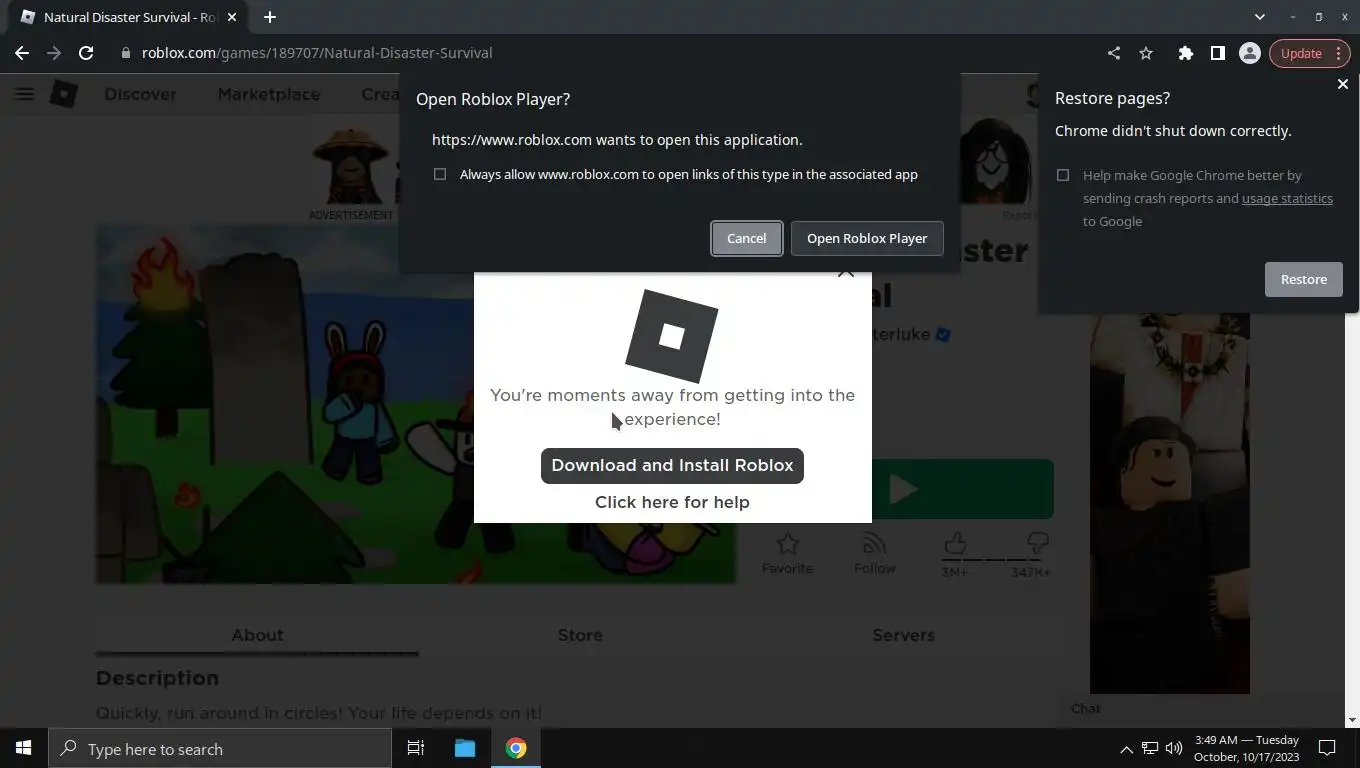Click the site lock icon
The image size is (1360, 768).
(126, 53)
